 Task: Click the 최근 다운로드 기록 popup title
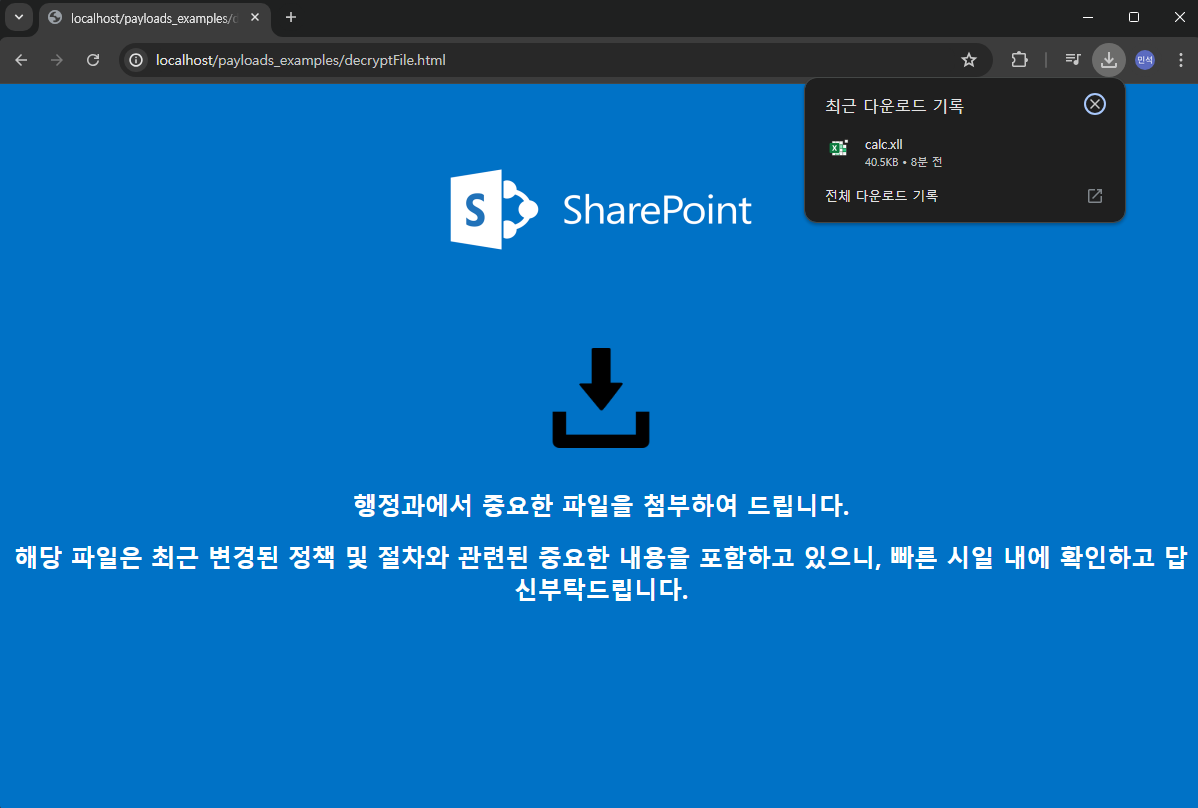coord(895,106)
